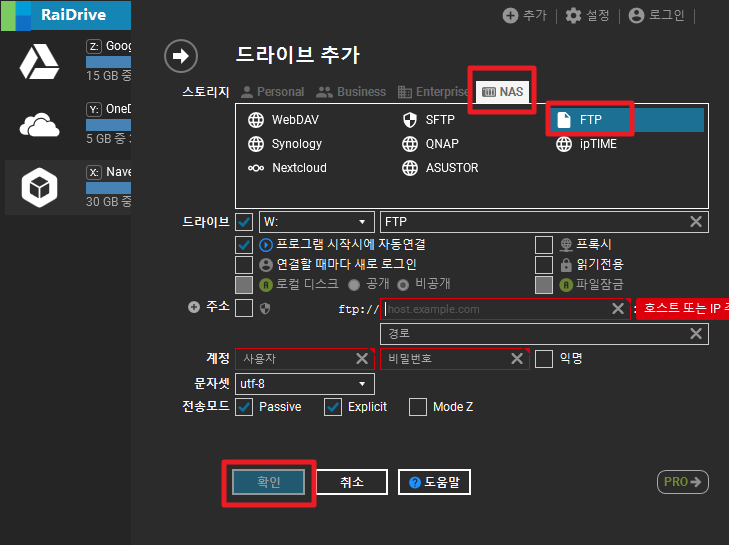Click the gear icon for 설정
The image size is (729, 545).
pos(573,15)
